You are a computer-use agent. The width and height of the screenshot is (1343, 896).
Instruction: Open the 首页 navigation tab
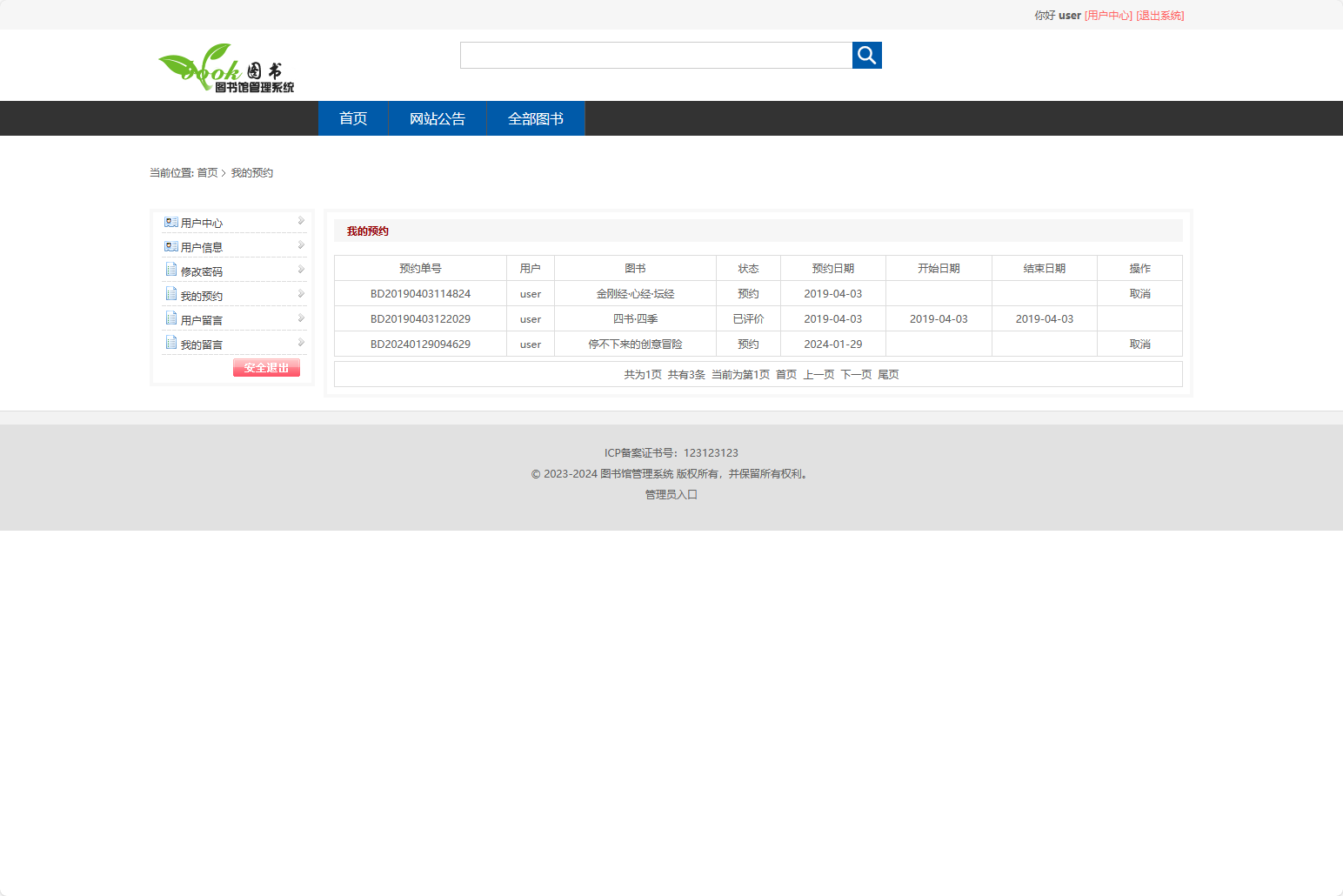point(353,118)
